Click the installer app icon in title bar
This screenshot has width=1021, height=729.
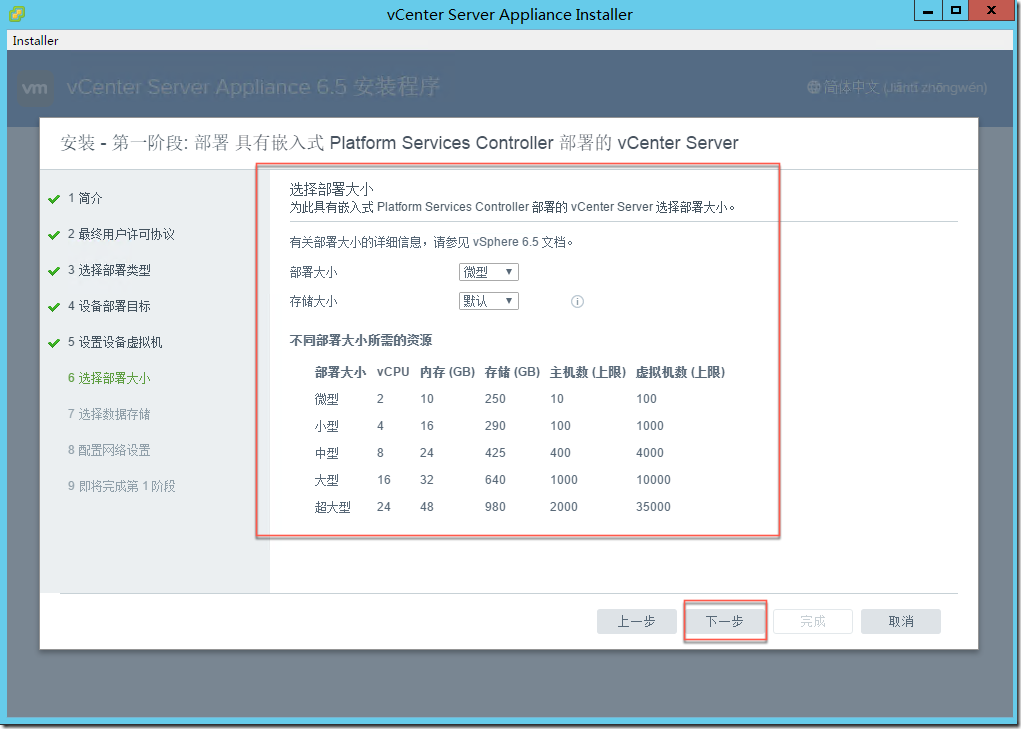pyautogui.click(x=17, y=14)
